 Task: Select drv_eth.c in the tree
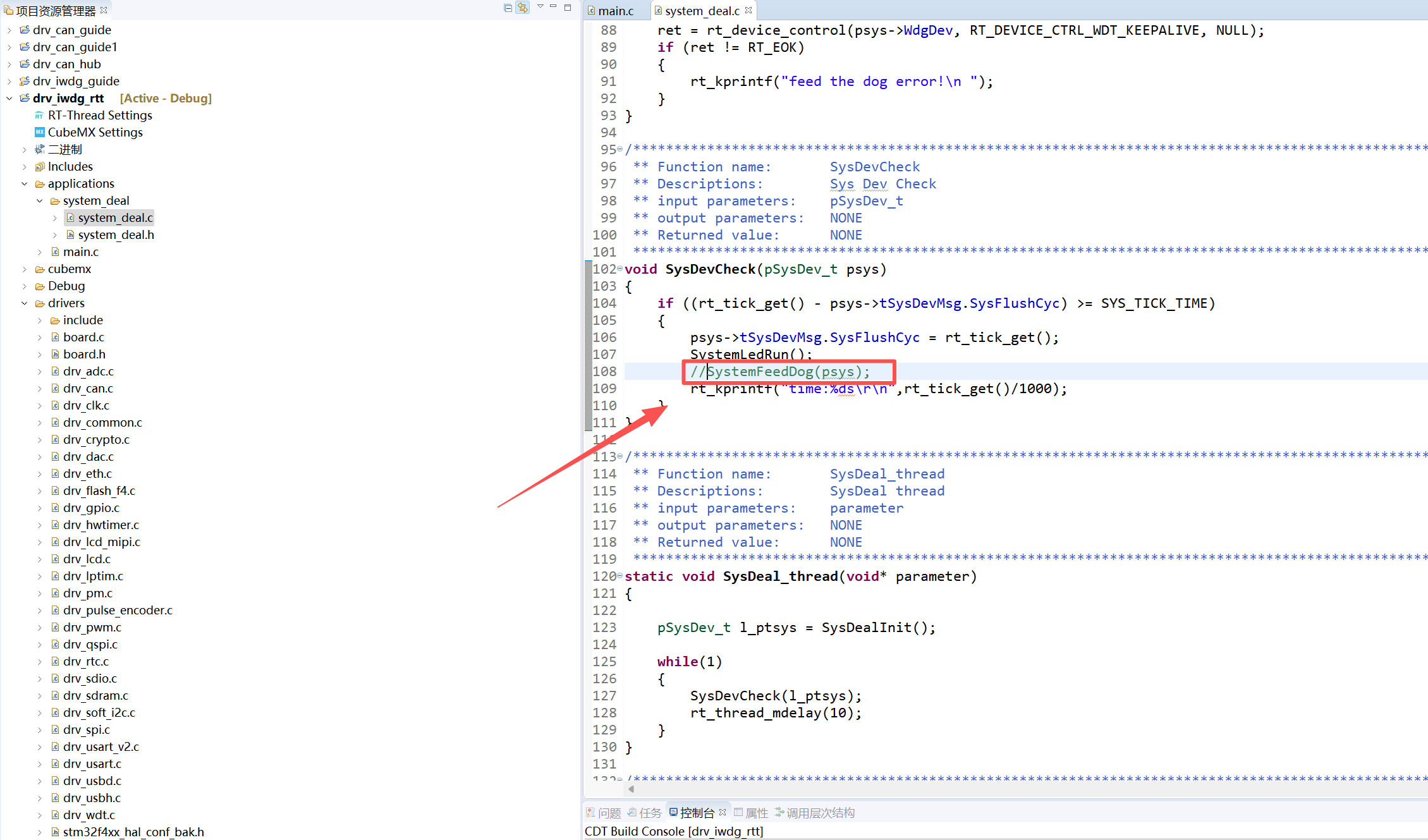(87, 473)
